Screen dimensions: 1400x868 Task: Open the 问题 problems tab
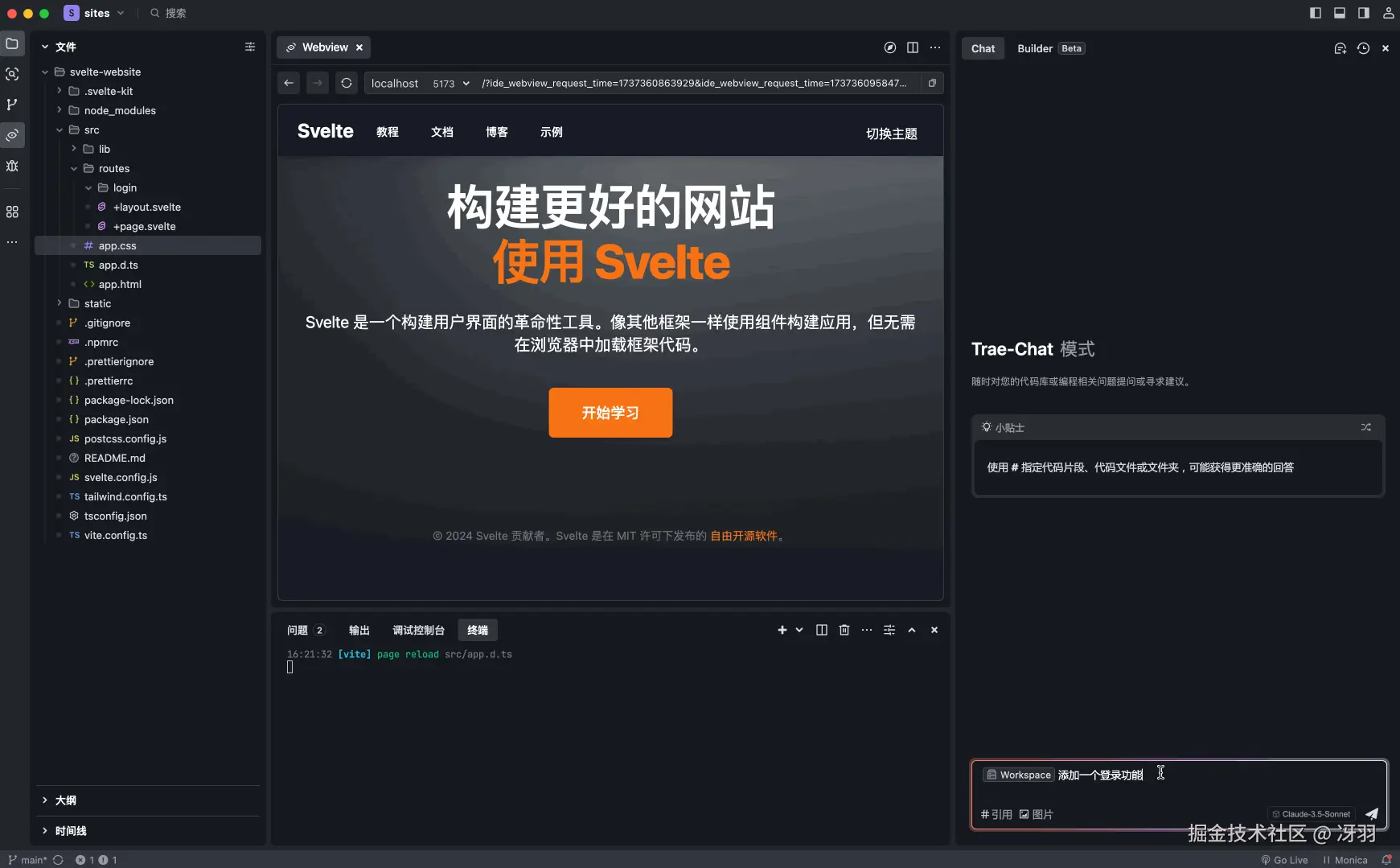click(306, 630)
